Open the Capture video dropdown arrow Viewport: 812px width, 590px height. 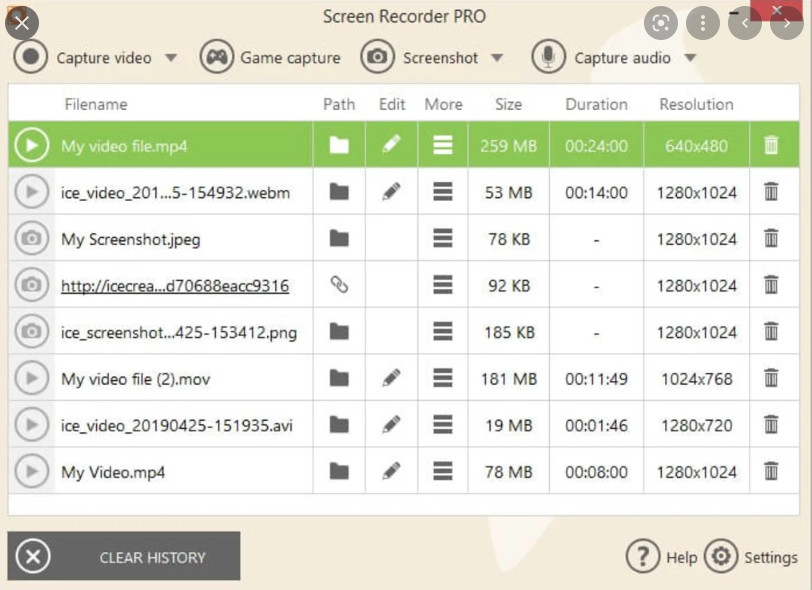click(x=171, y=57)
